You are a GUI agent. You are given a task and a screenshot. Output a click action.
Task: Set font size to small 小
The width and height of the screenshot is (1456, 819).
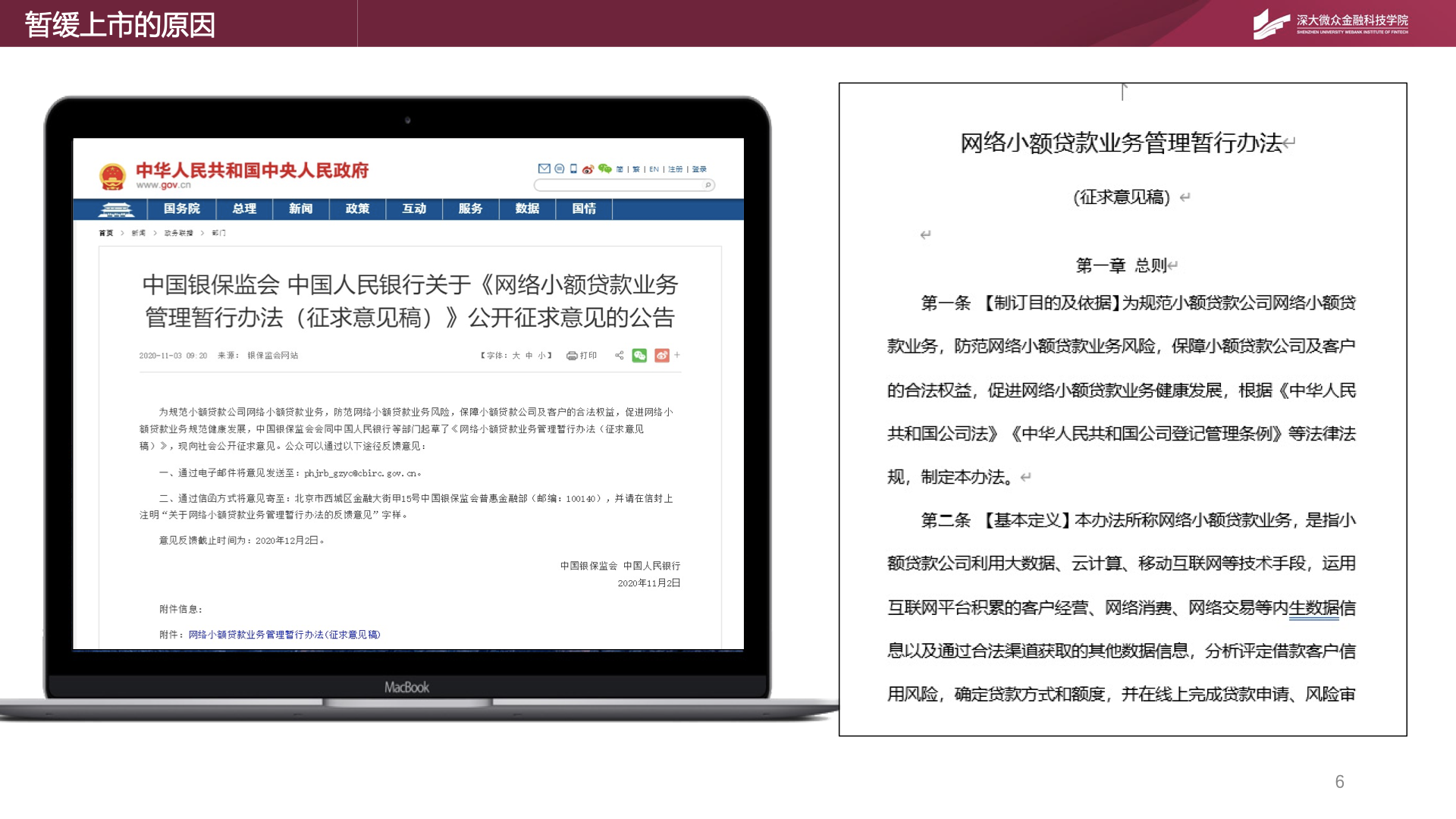click(x=541, y=355)
